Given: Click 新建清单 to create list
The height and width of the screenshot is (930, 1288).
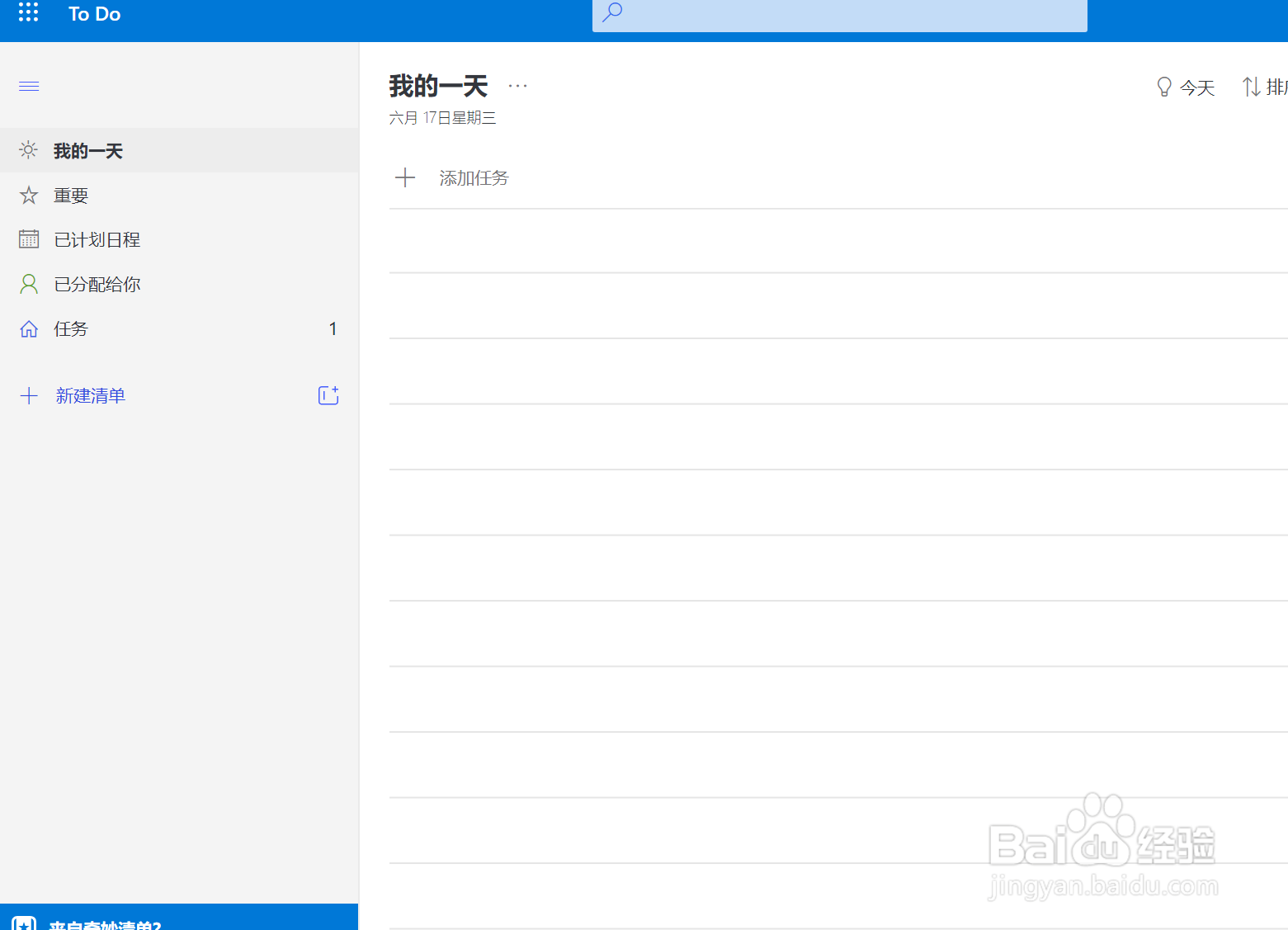Looking at the screenshot, I should (x=91, y=396).
